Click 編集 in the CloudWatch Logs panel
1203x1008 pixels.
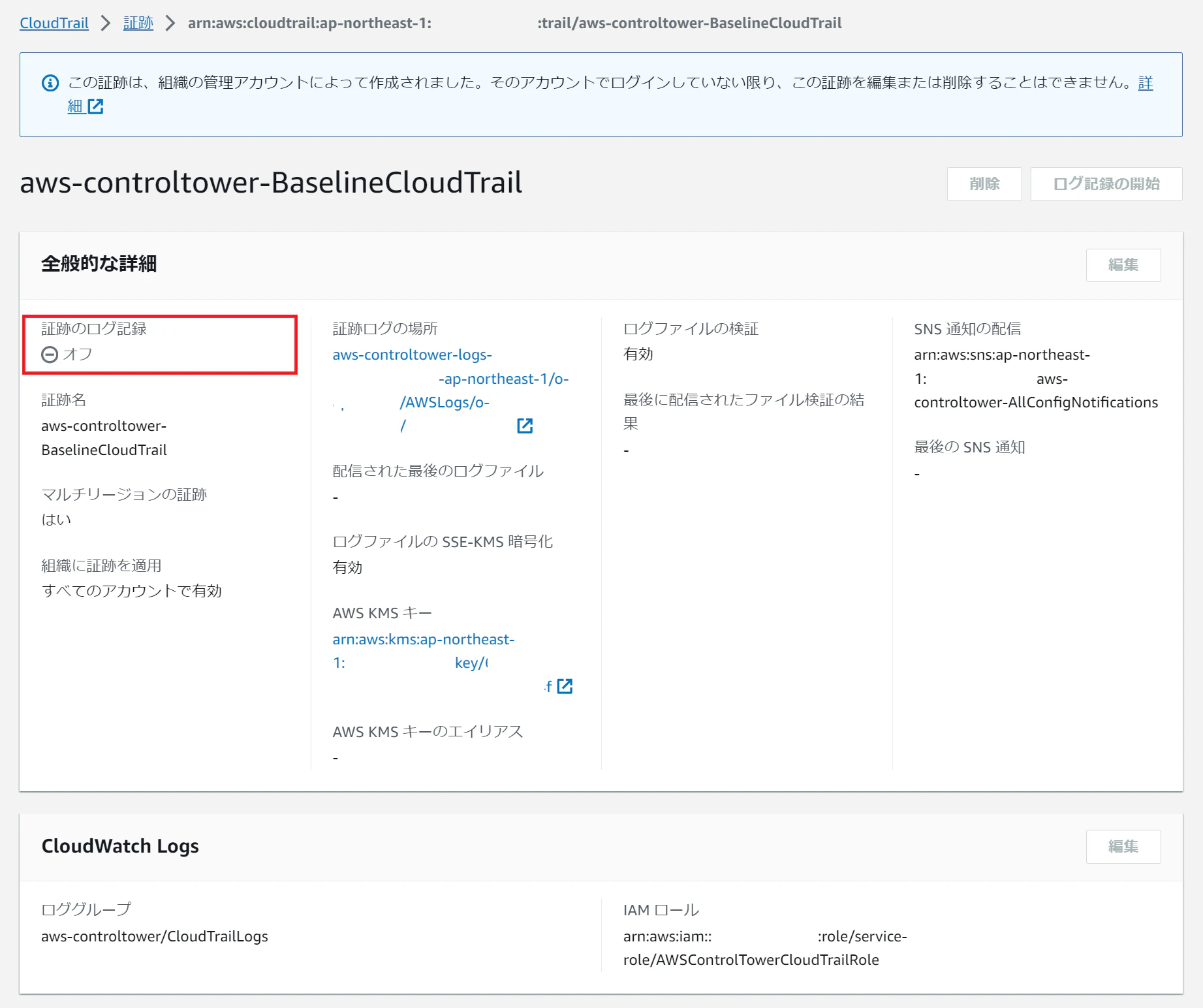1123,847
